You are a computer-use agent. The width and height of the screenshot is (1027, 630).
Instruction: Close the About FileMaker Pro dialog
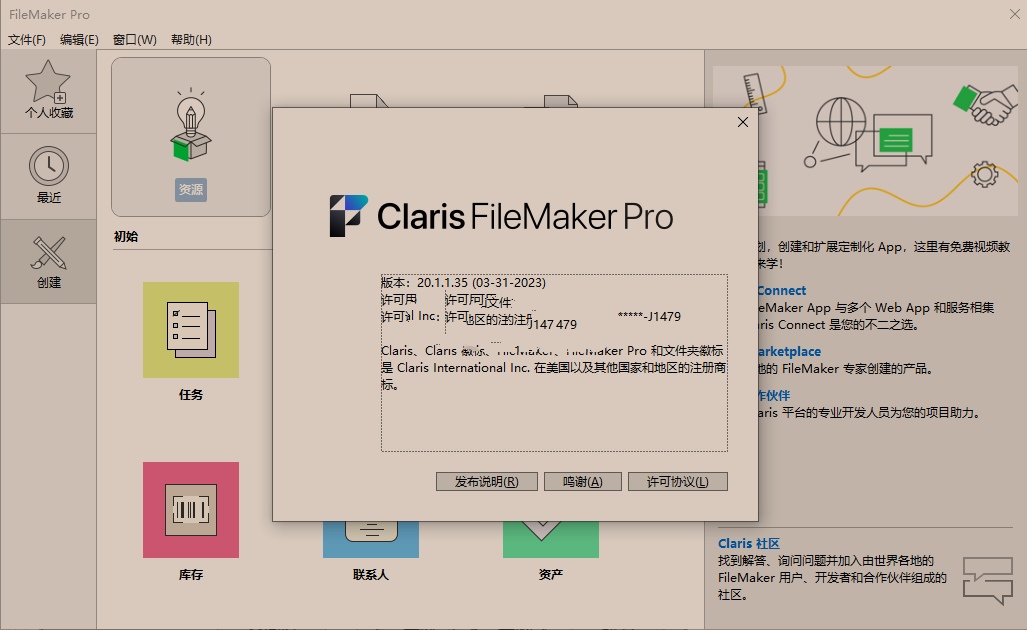click(x=743, y=122)
